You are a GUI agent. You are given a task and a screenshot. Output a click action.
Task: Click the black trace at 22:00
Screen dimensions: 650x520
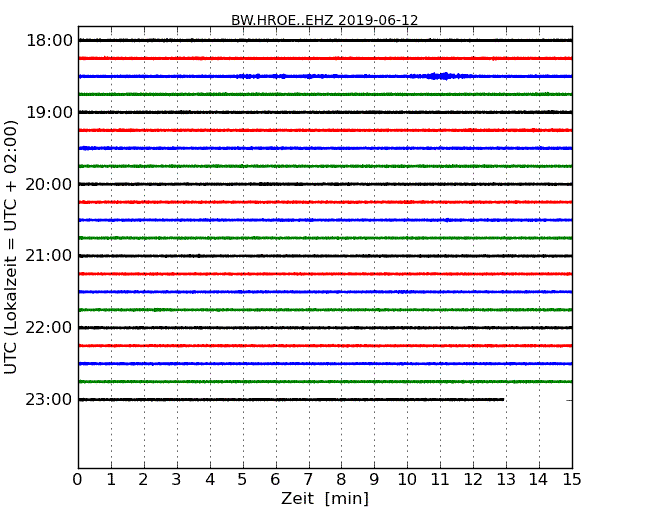[325, 328]
